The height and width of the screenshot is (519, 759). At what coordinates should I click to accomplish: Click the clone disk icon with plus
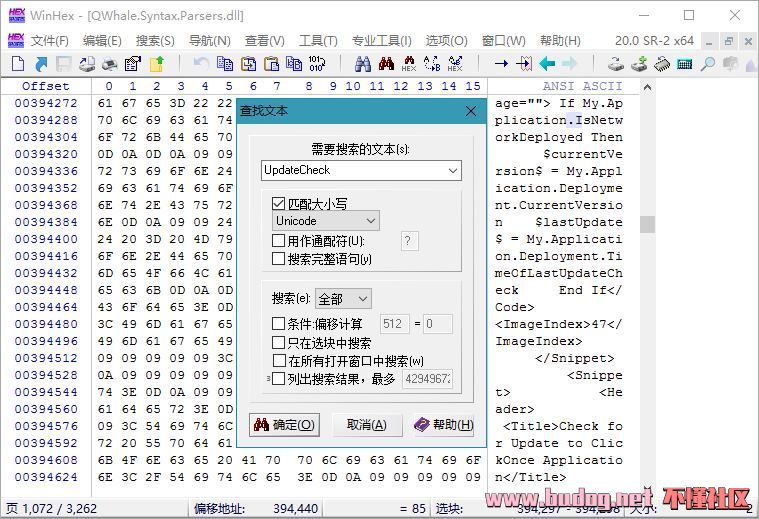(x=639, y=63)
